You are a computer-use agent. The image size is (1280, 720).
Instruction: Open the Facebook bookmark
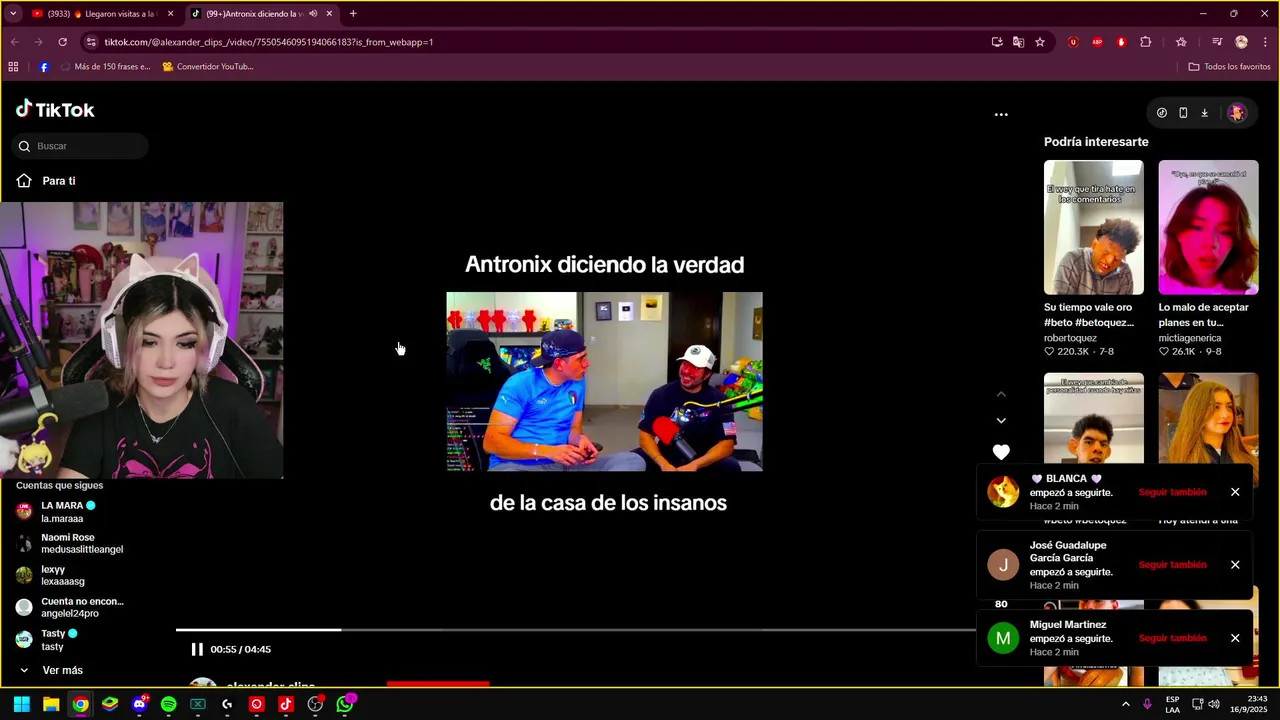pos(44,67)
